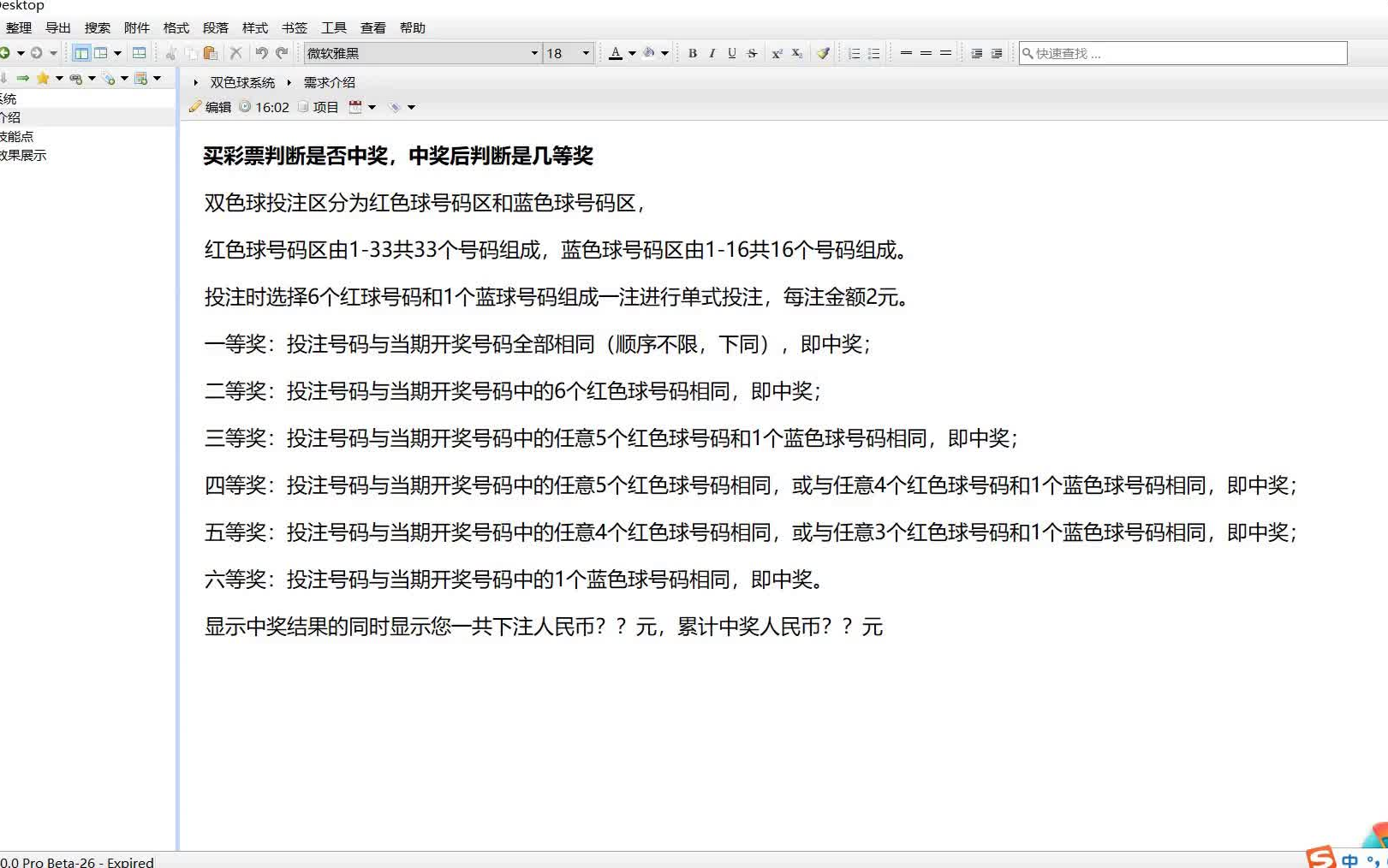Open the calendar icon in note header
Viewport: 1388px width, 868px height.
click(355, 107)
